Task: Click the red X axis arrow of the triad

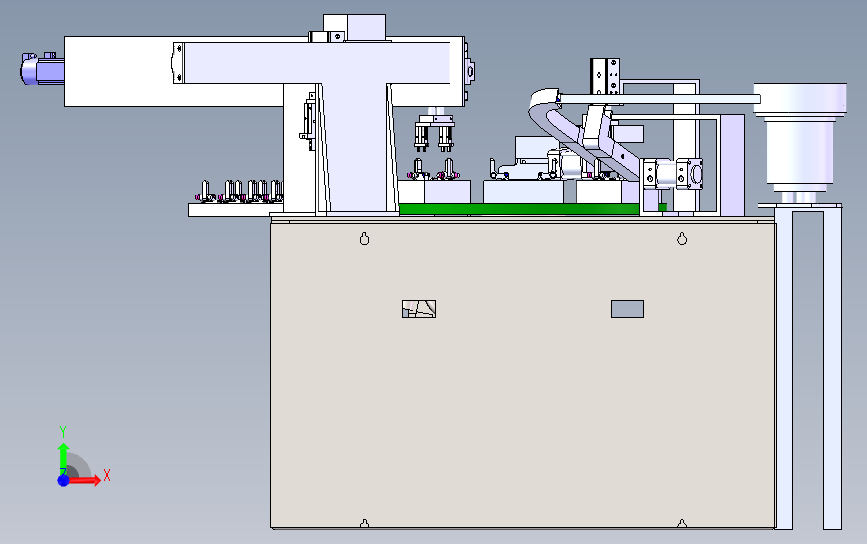Action: (86, 480)
